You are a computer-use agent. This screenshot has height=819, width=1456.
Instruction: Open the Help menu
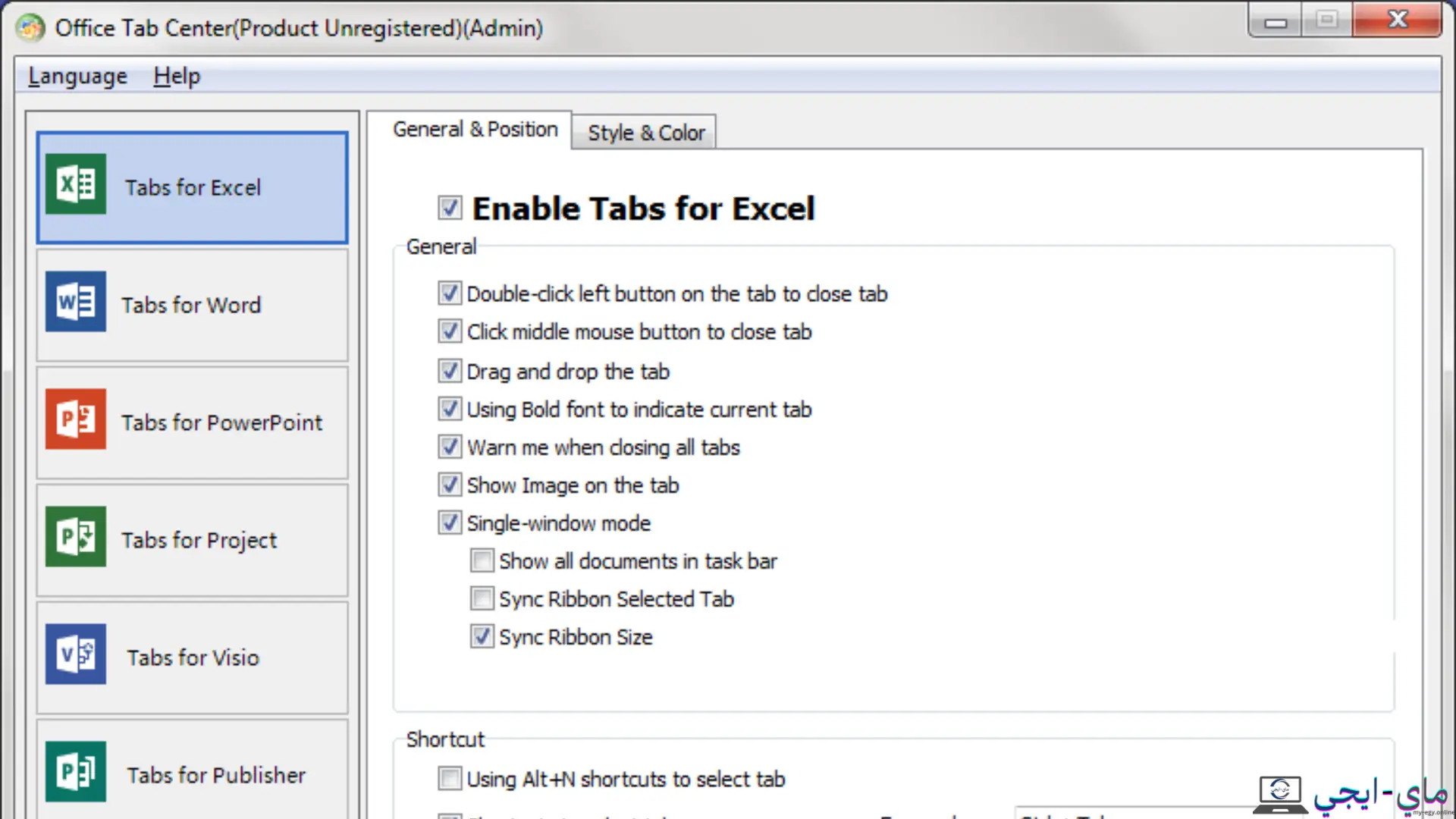(177, 76)
